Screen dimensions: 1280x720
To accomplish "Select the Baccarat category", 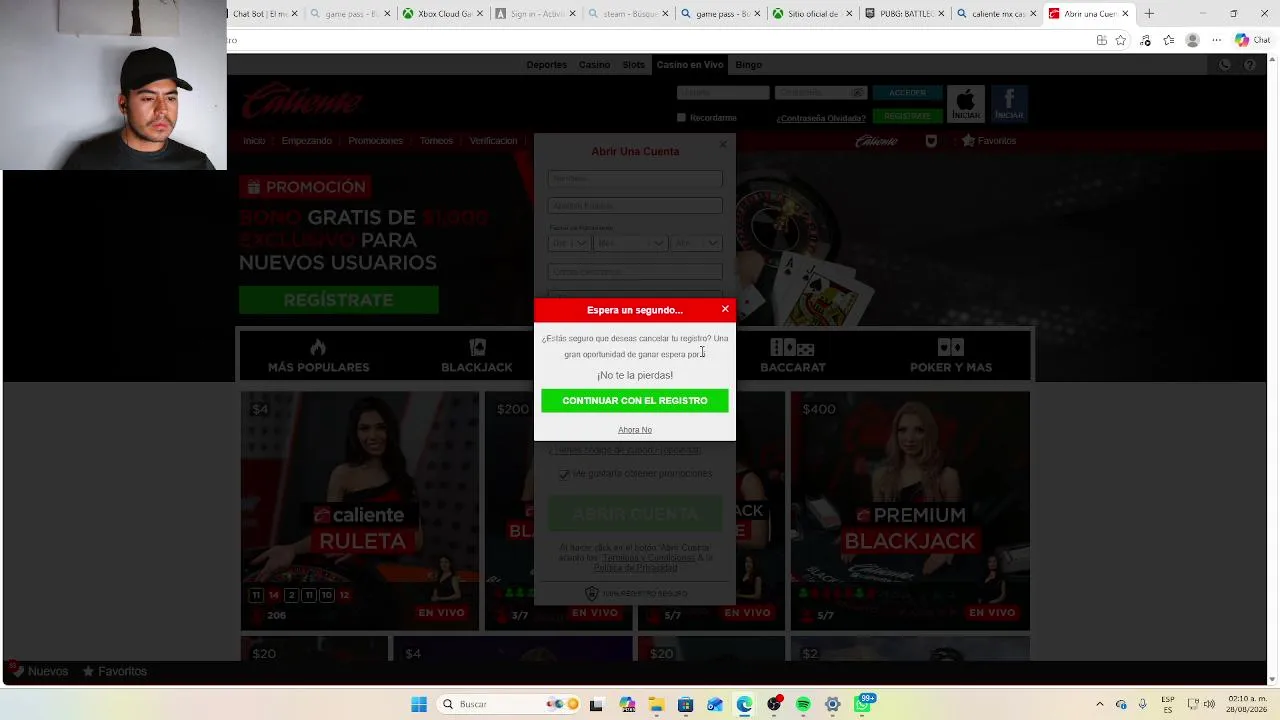I will point(793,356).
